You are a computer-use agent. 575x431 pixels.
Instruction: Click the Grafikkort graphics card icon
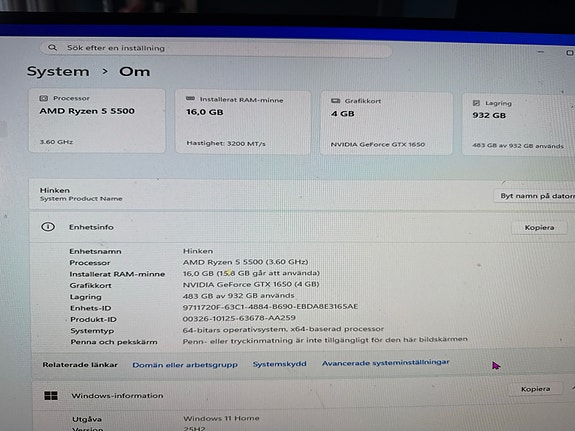point(336,101)
